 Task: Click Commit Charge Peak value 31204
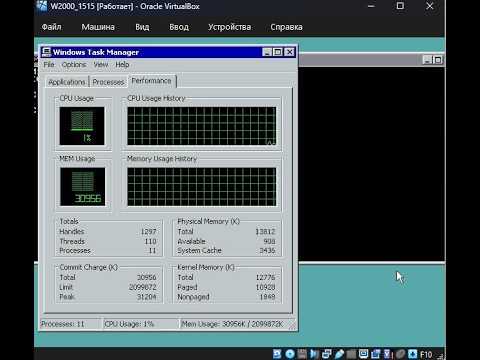pos(146,297)
